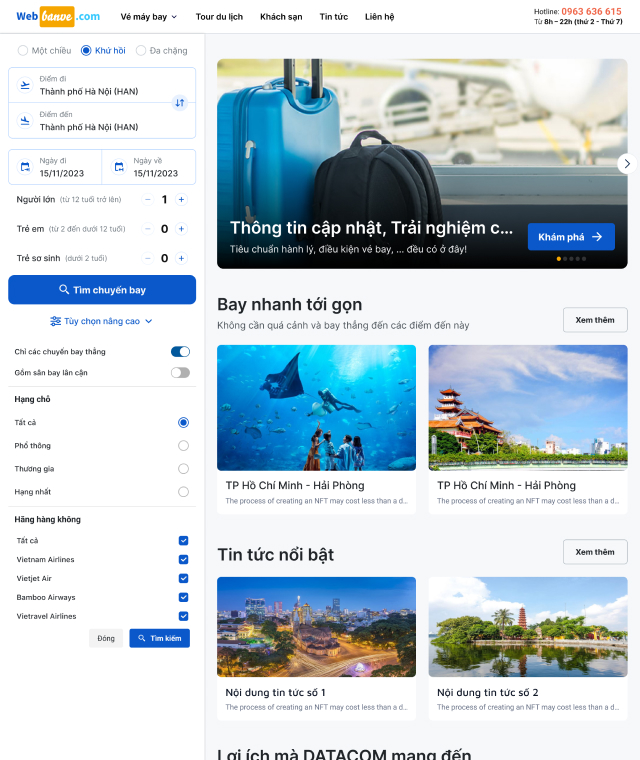Click the departure plane icon in Điểm đi
640x760 pixels.
click(25, 85)
